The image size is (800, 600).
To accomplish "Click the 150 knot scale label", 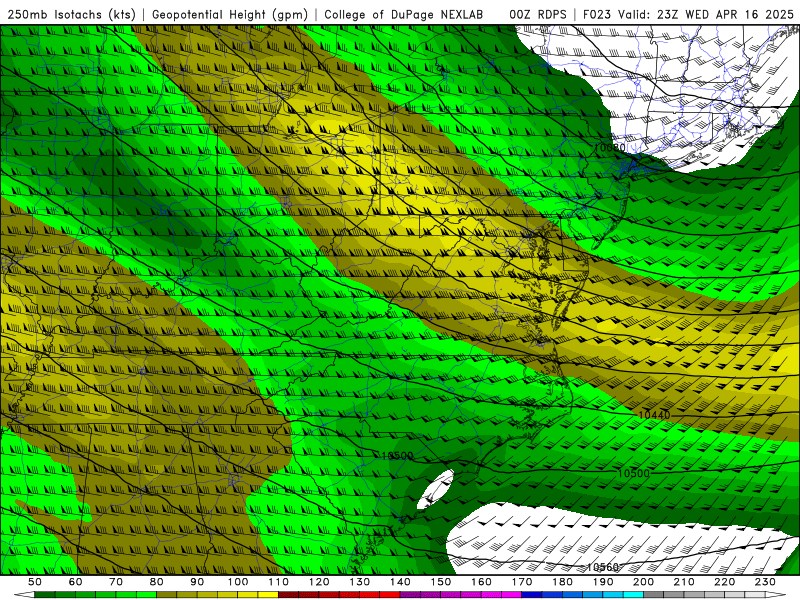I will (441, 582).
